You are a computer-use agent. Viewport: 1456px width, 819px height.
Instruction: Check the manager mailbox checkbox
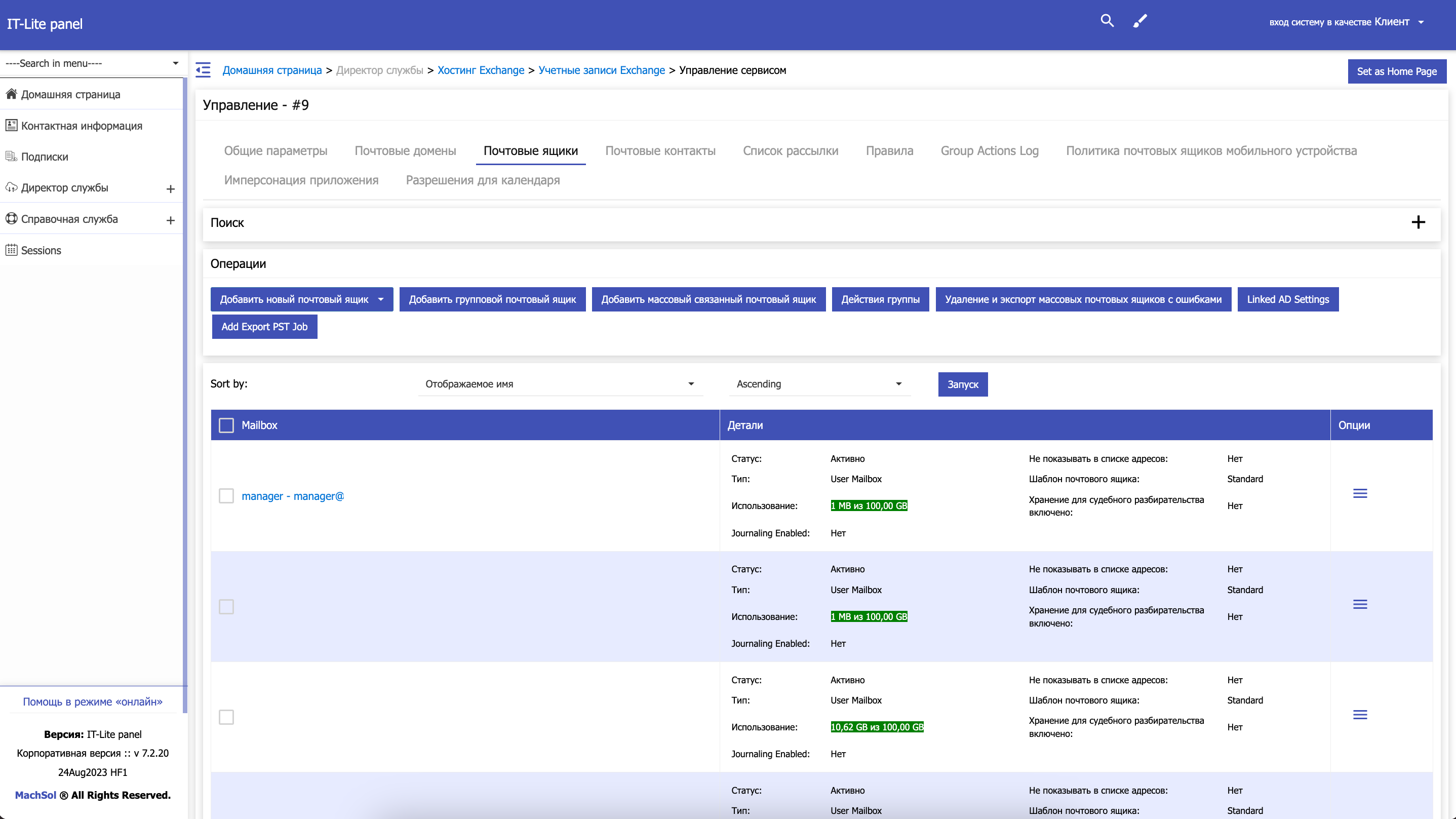click(226, 496)
